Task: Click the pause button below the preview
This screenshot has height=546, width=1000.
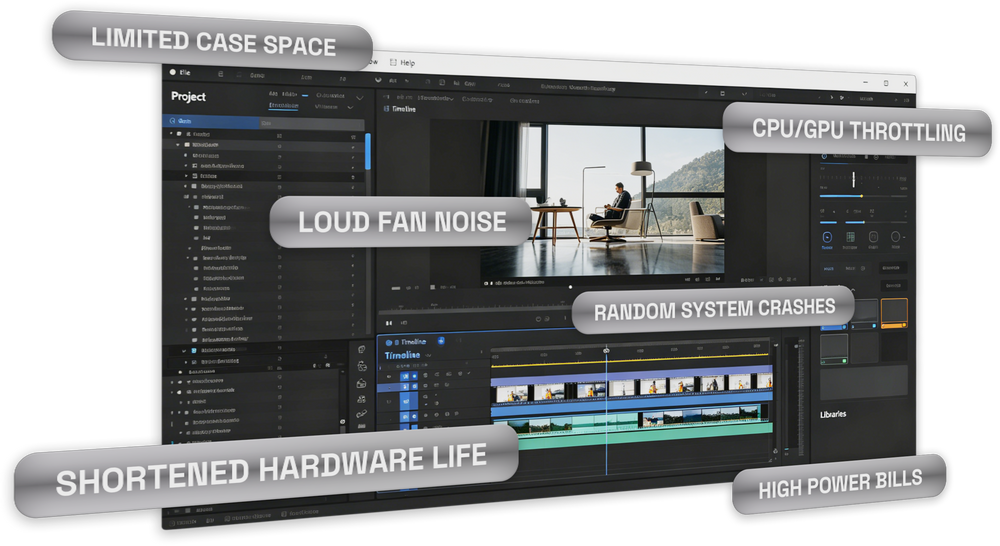Action: click(388, 323)
